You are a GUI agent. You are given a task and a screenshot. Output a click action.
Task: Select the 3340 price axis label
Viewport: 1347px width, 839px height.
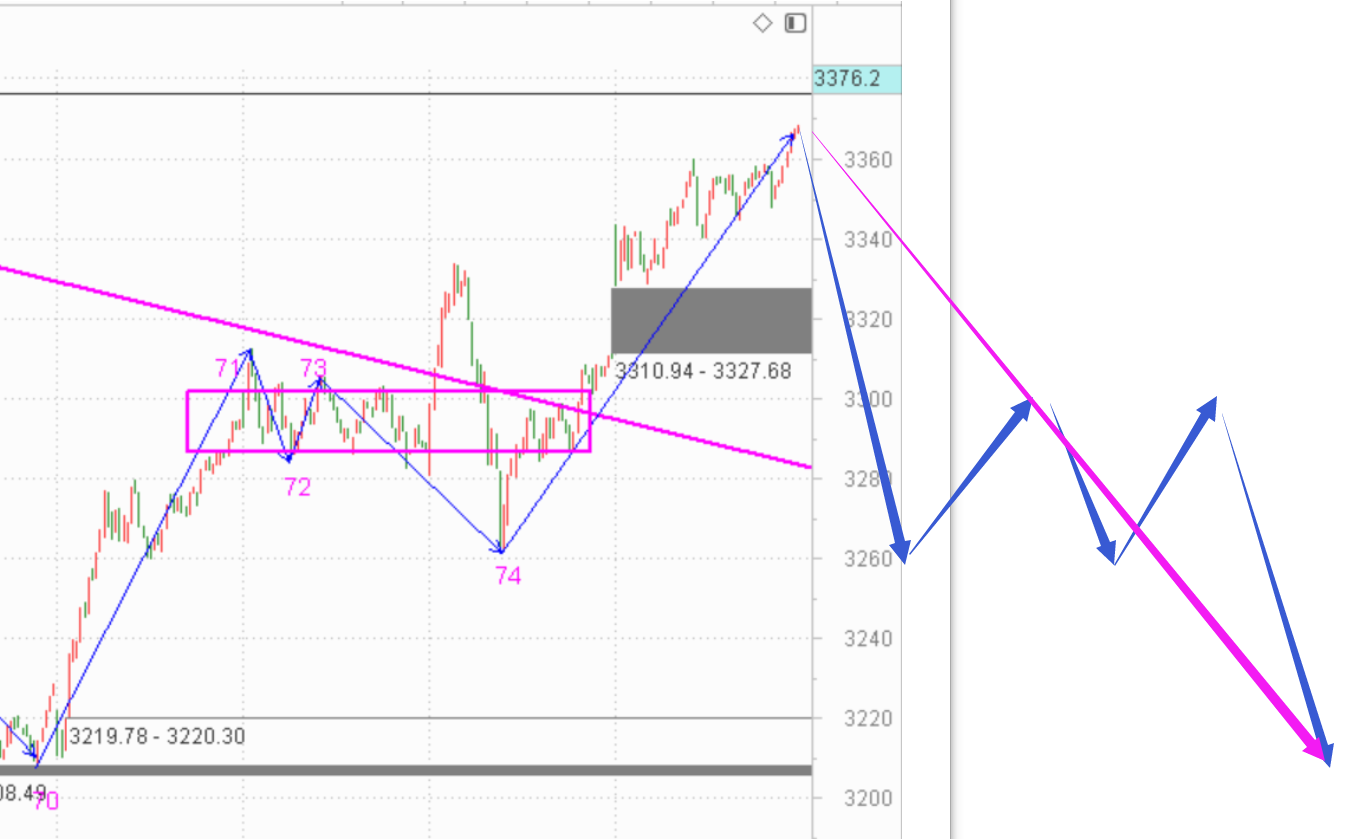point(868,240)
